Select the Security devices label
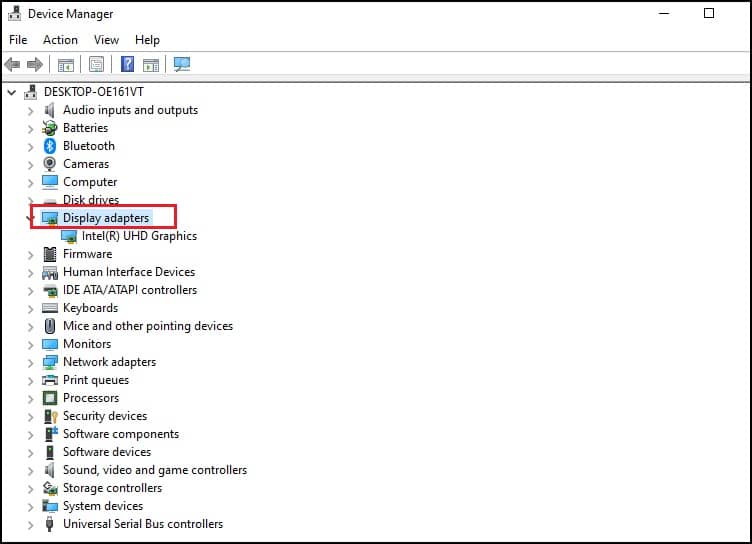 tap(105, 416)
